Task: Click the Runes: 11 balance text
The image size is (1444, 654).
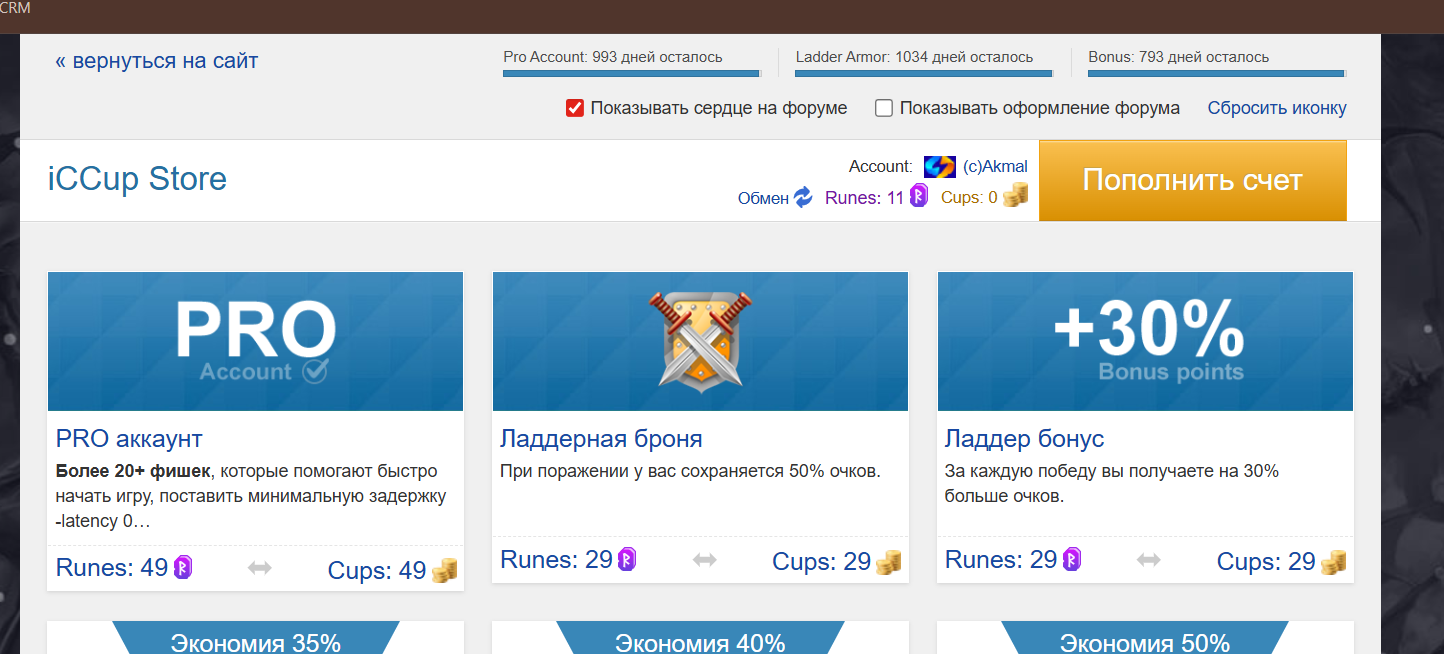Action: point(864,198)
